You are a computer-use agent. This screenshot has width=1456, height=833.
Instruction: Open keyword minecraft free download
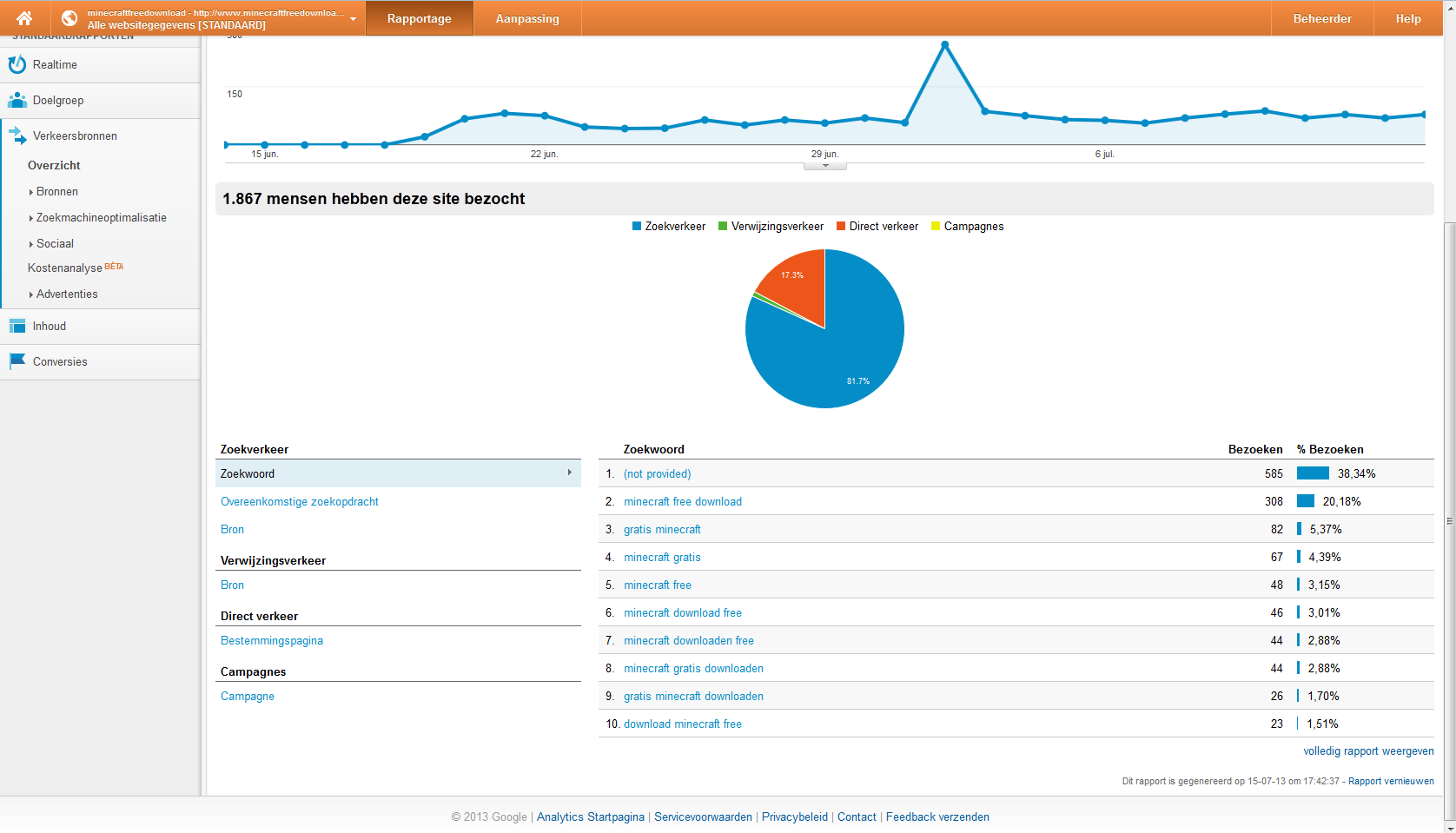[x=683, y=501]
